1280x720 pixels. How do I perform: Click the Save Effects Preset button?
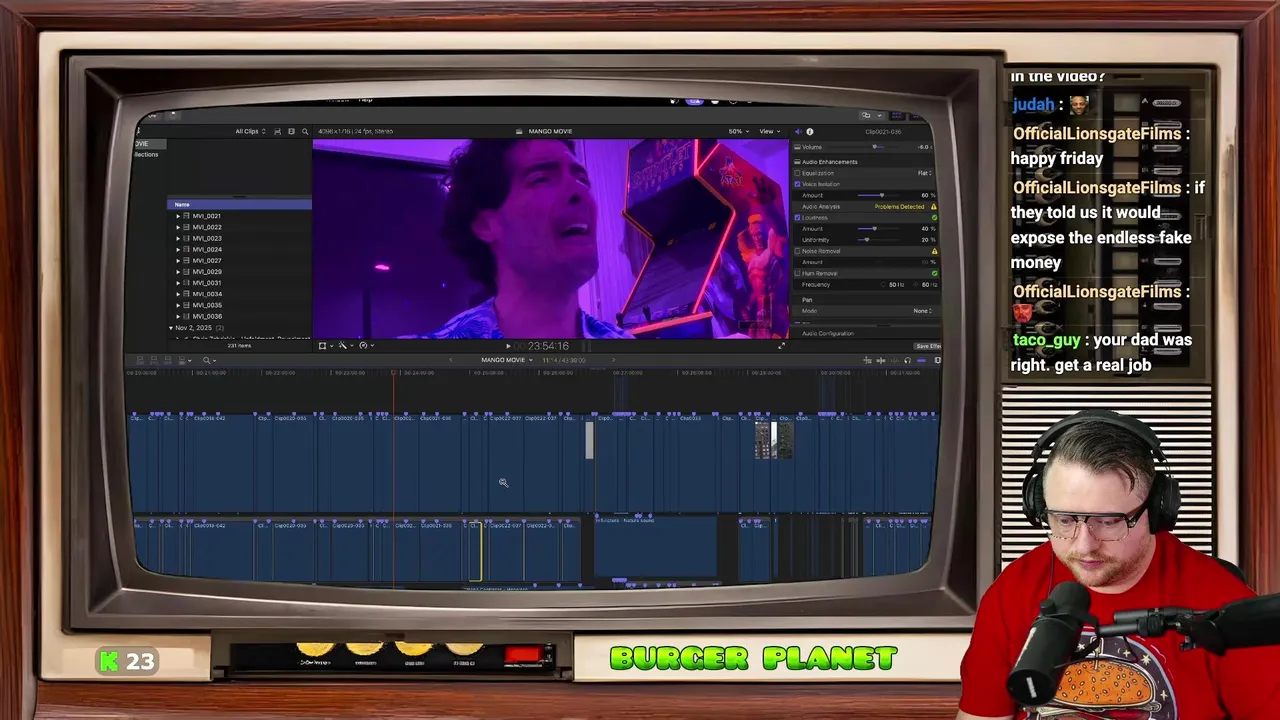[927, 346]
